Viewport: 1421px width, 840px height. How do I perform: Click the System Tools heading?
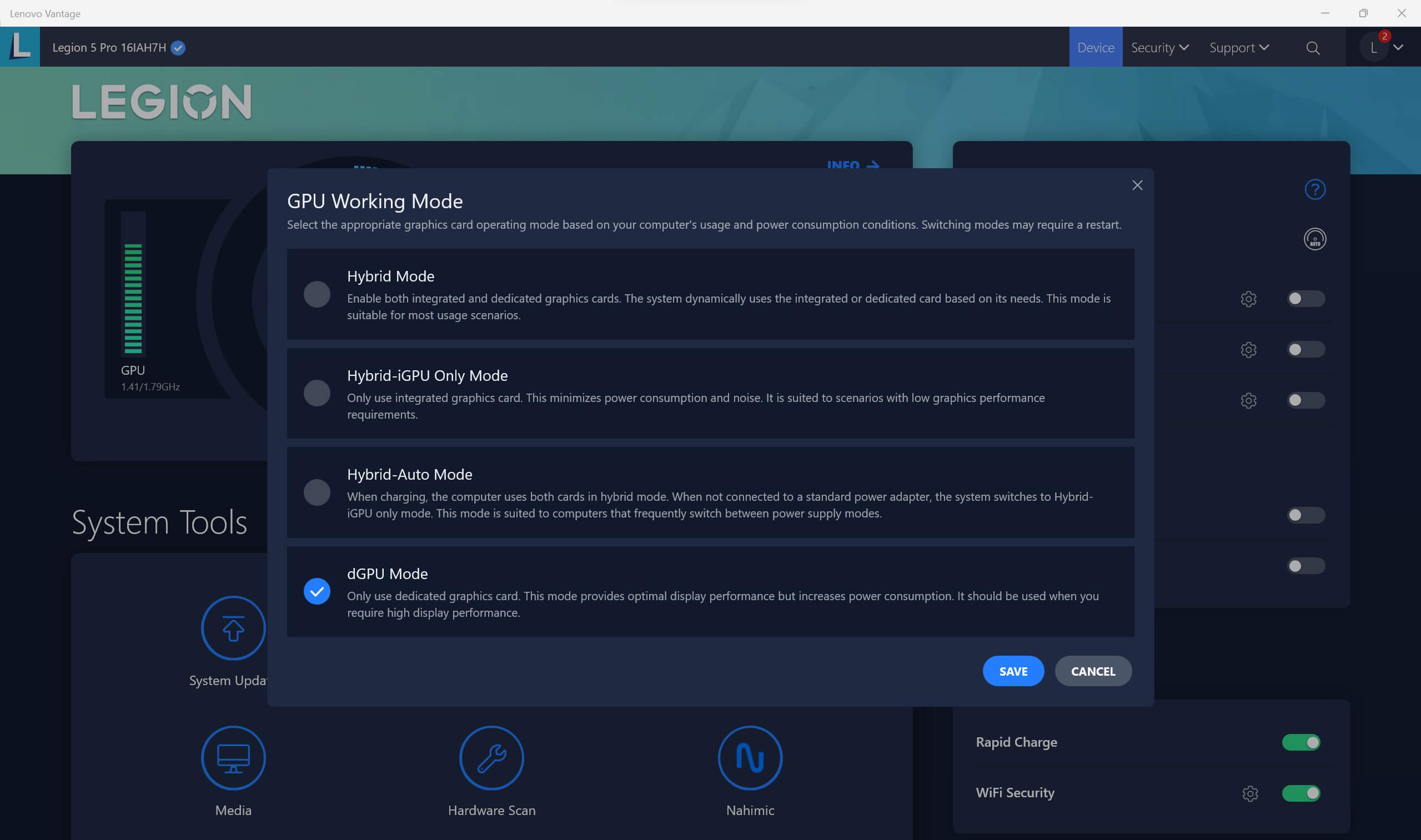click(x=160, y=522)
